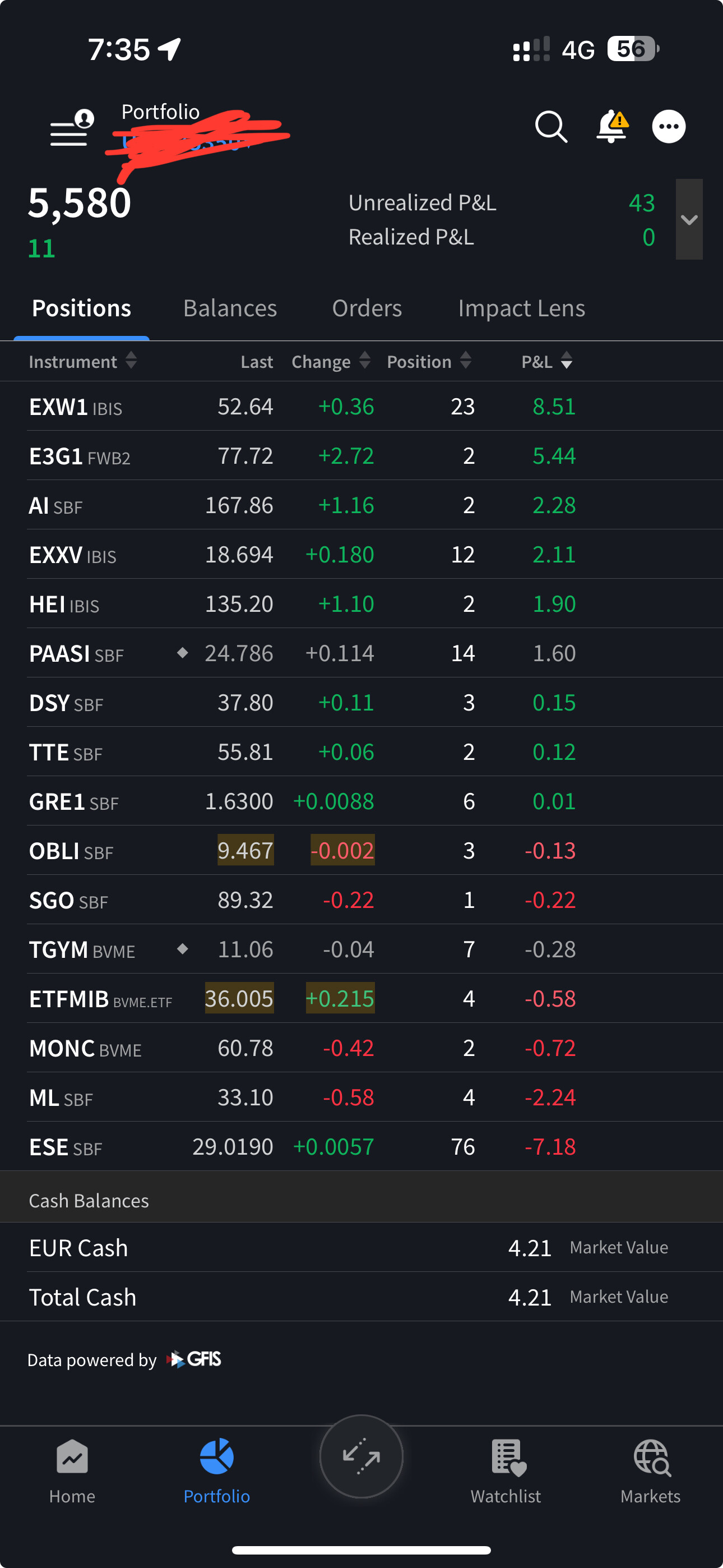Switch to the Balances tab

pyautogui.click(x=230, y=308)
